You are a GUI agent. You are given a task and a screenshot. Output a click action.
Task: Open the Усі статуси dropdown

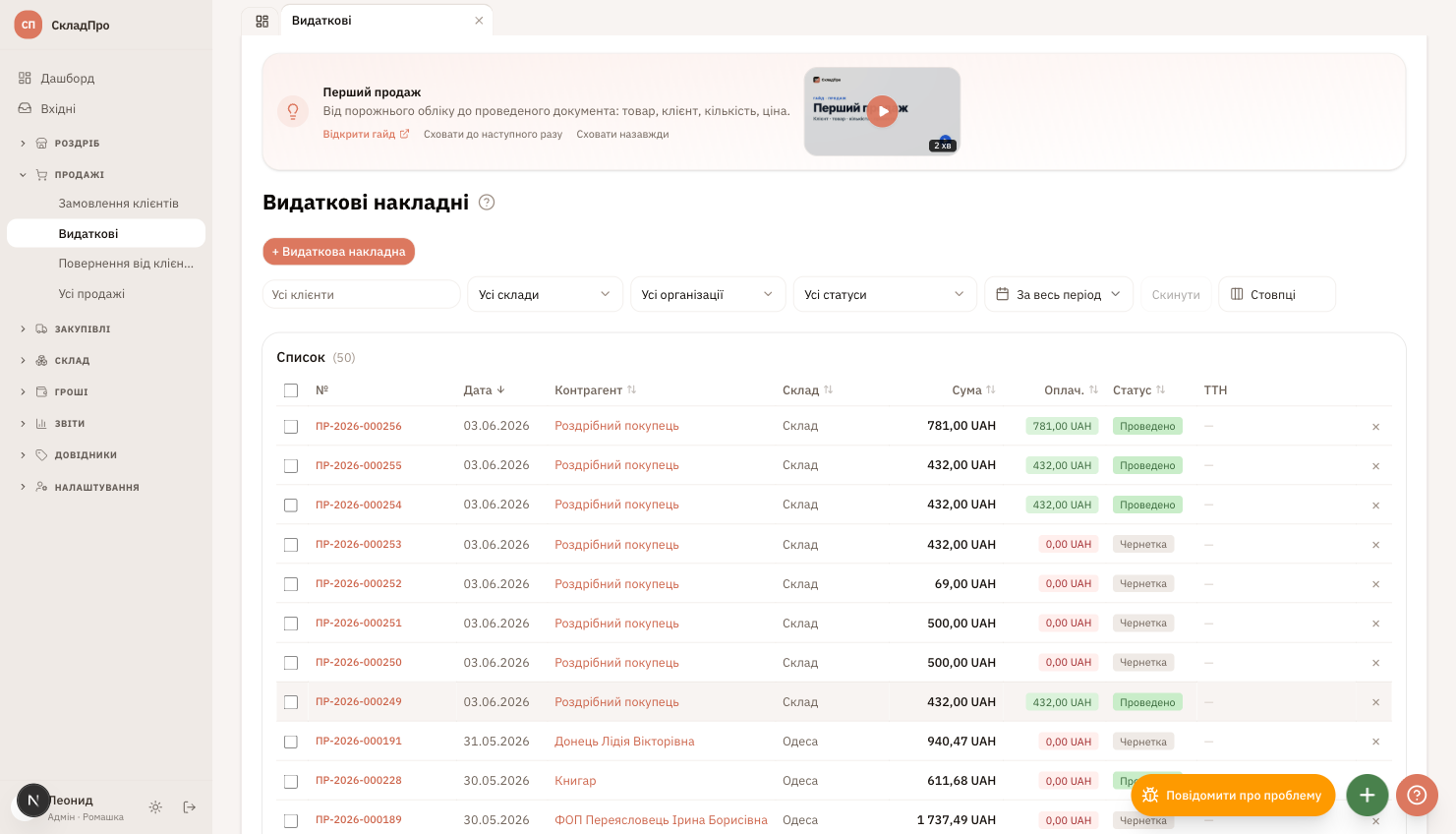[x=885, y=294]
